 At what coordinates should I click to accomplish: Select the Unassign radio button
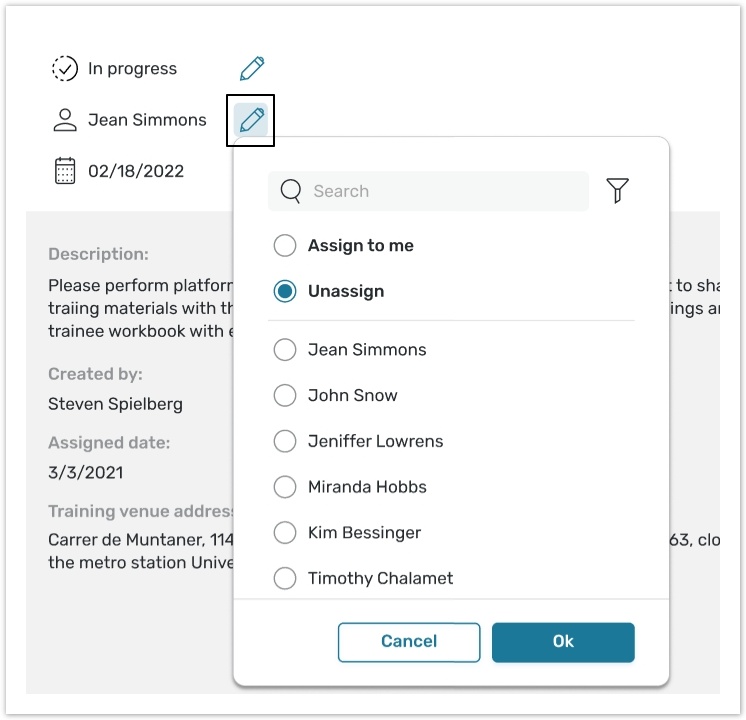coord(285,292)
